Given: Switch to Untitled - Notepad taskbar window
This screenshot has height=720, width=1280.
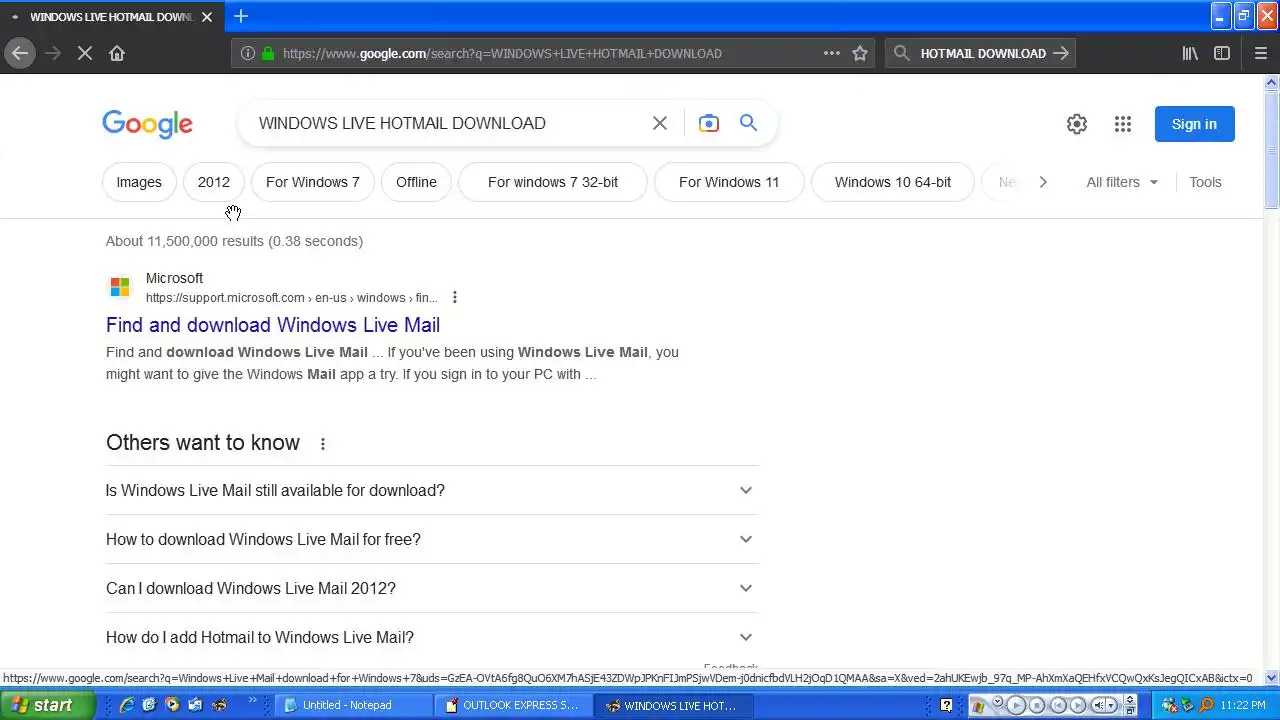Looking at the screenshot, I should (354, 705).
